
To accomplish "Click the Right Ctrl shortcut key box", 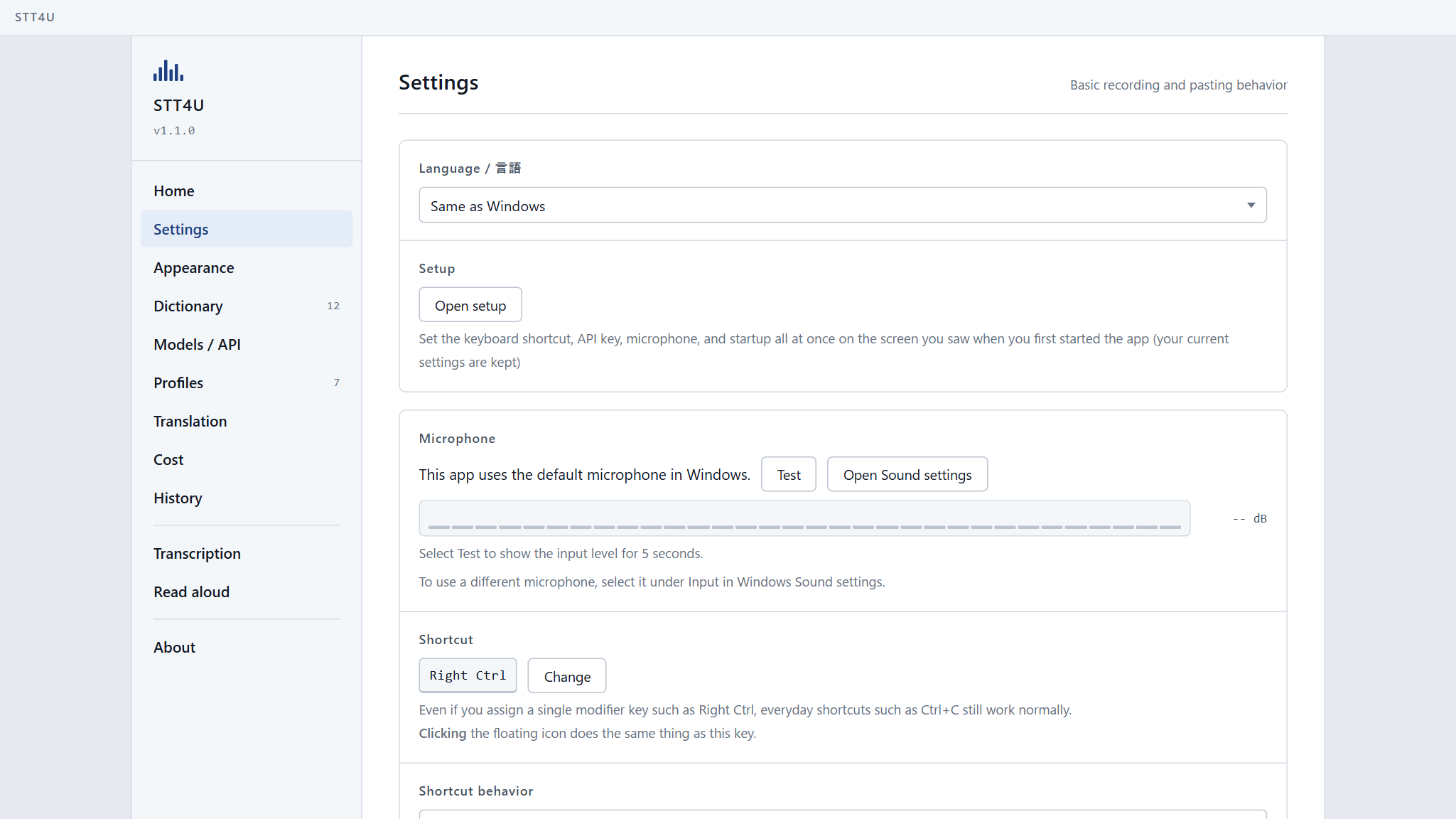I will [x=468, y=675].
